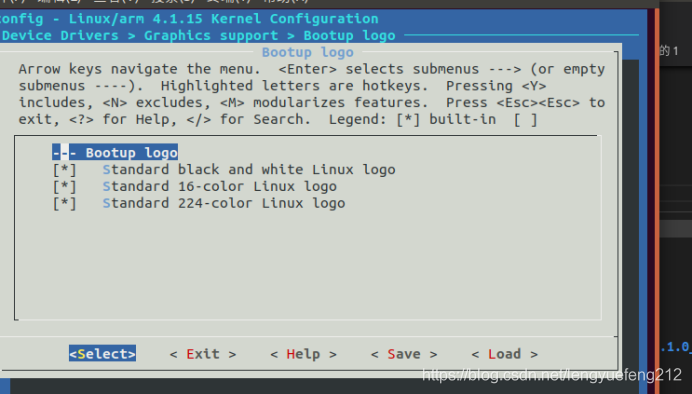Image resolution: width=692 pixels, height=394 pixels.
Task: Click 'Standard 224-color Linux logo' label
Action: coord(224,203)
